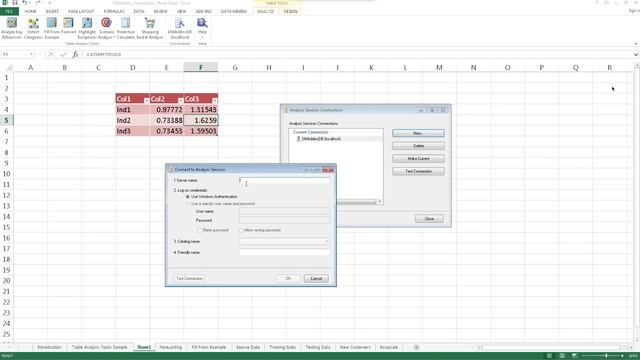The height and width of the screenshot is (360, 640).
Task: Open the DMAddinsDB (localhost) connection button
Action: pyautogui.click(x=180, y=28)
